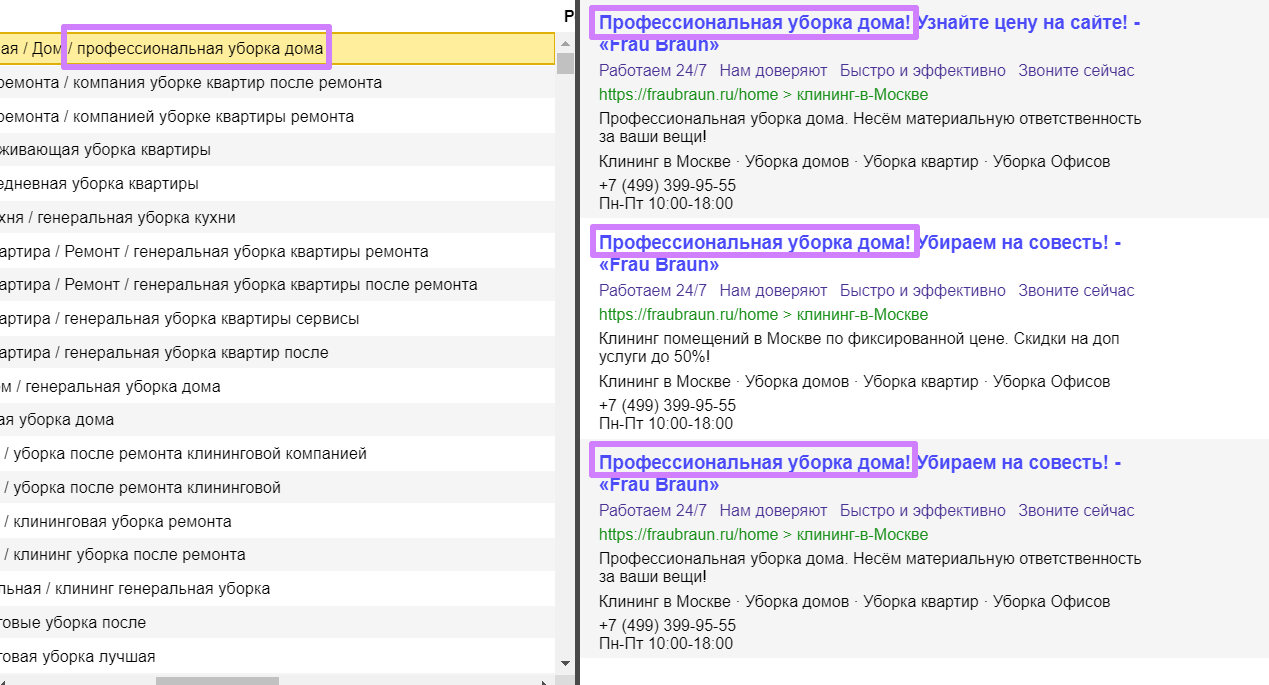Select row ending "генеральная уборка квартиры ремонта"
This screenshot has height=685, width=1269.
(277, 251)
